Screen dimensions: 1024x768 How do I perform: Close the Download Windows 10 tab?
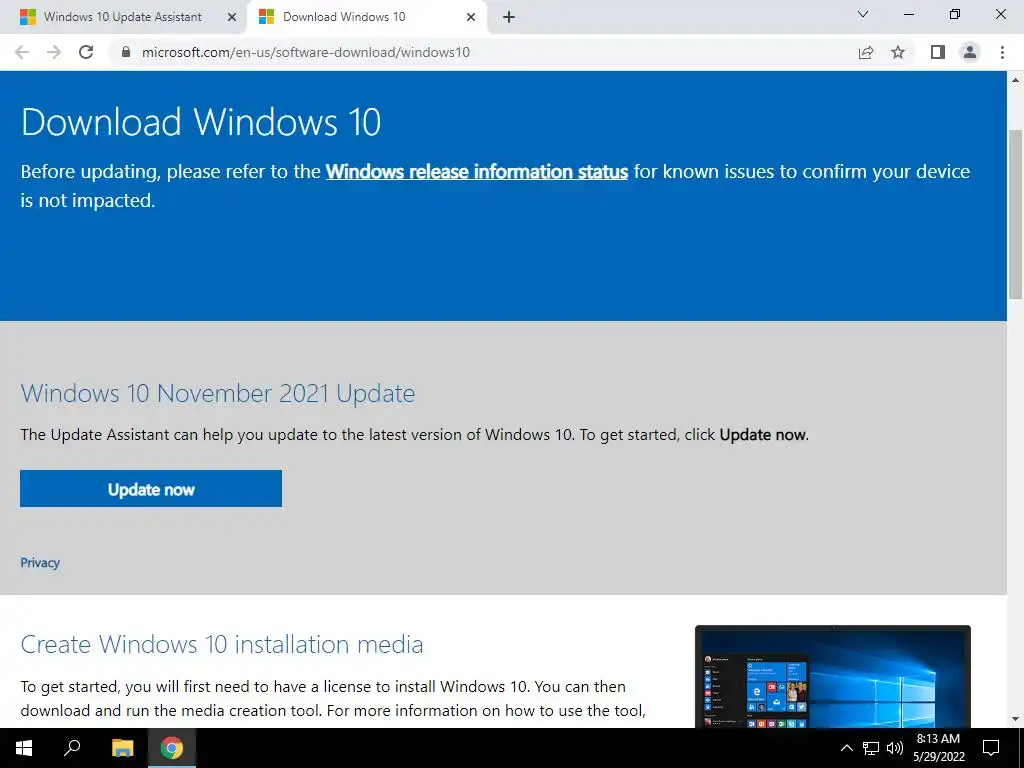(x=471, y=17)
